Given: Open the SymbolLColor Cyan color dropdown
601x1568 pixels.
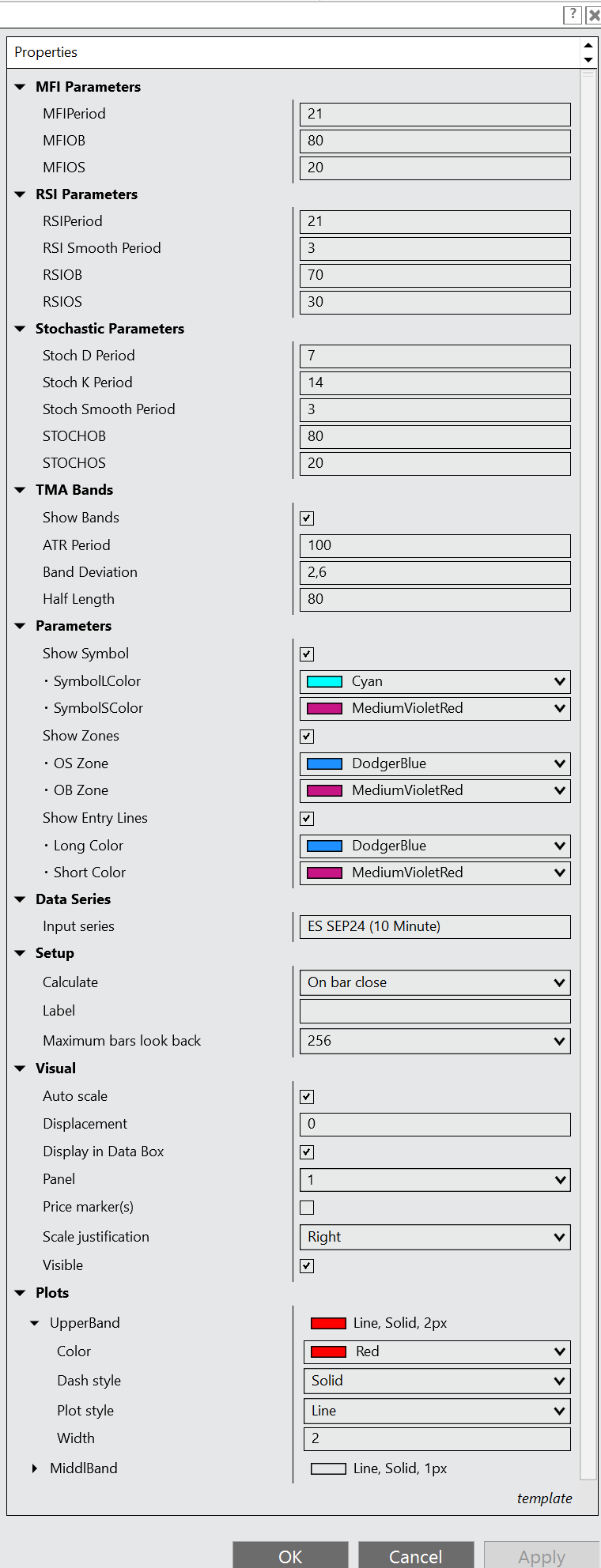Looking at the screenshot, I should tap(435, 681).
